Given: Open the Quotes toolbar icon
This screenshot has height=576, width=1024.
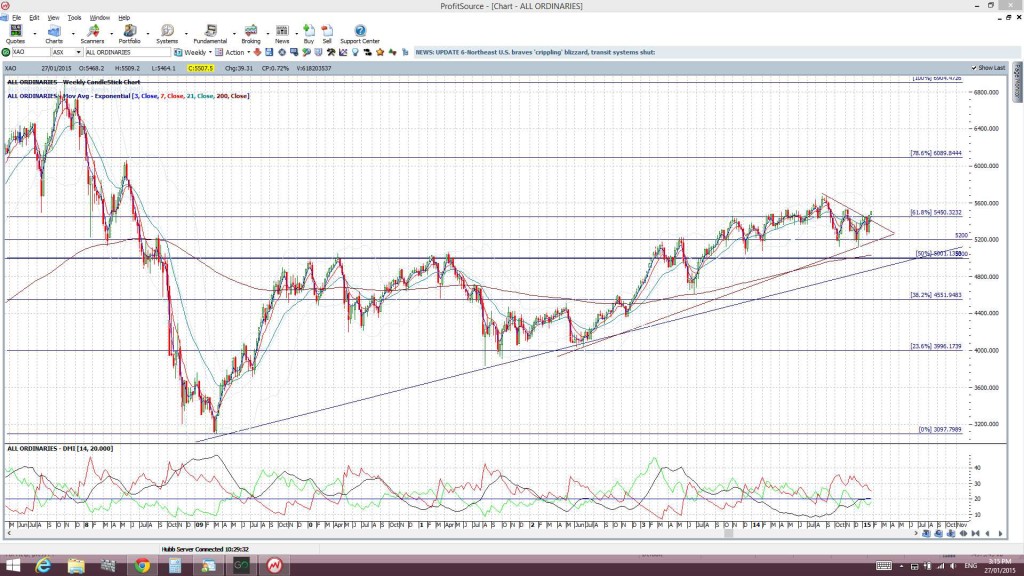Looking at the screenshot, I should click(15, 34).
